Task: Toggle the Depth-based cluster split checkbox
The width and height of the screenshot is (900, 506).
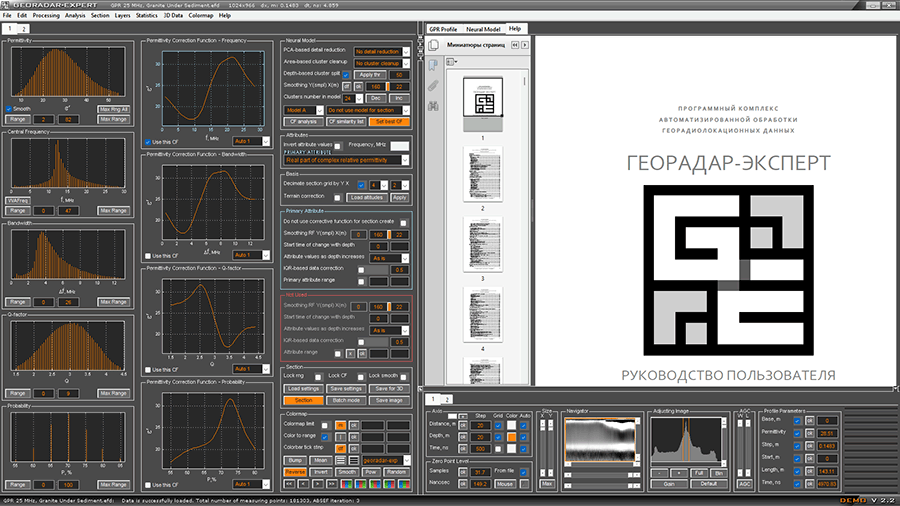Action: [x=346, y=75]
